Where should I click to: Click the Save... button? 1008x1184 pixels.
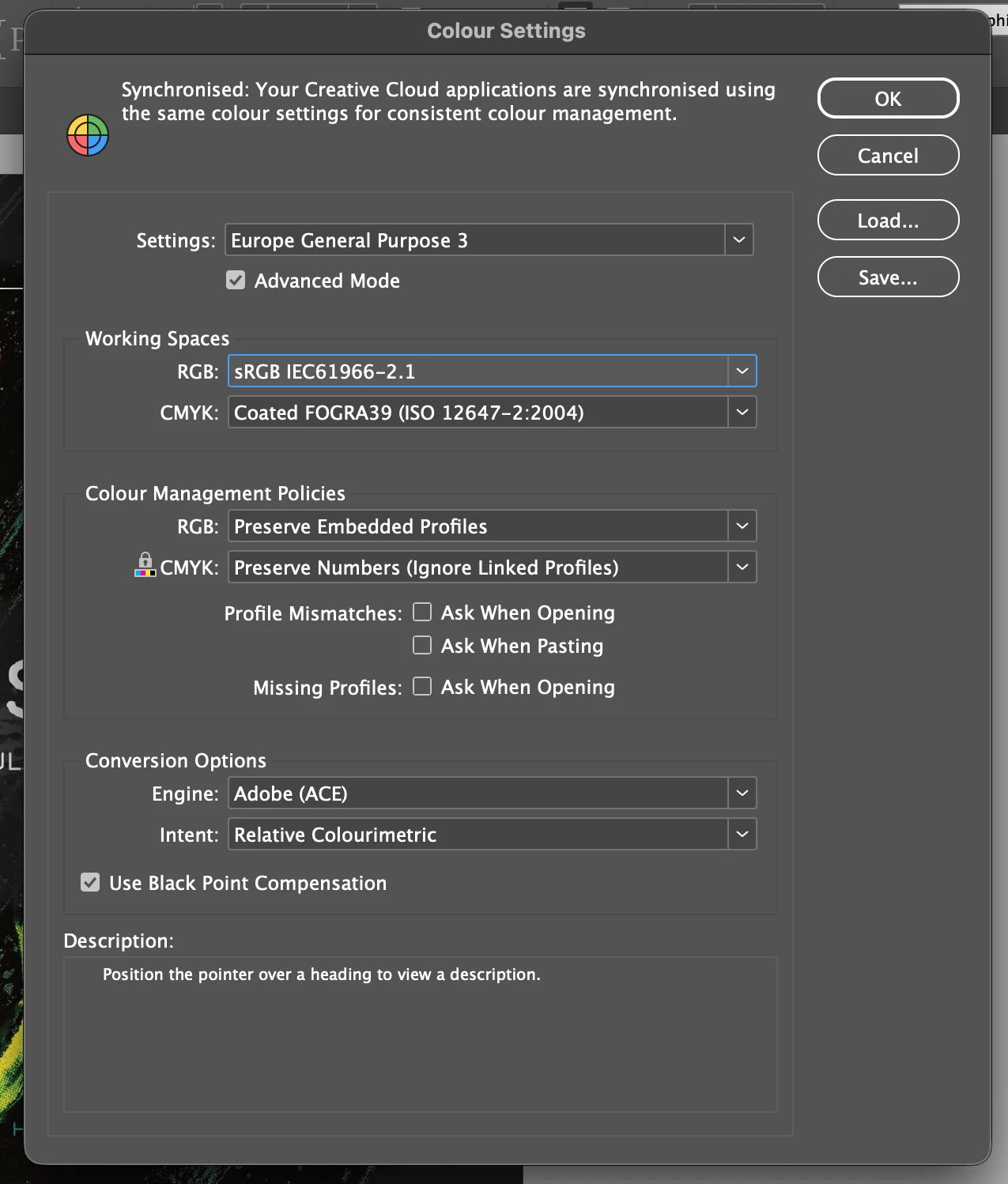(888, 277)
